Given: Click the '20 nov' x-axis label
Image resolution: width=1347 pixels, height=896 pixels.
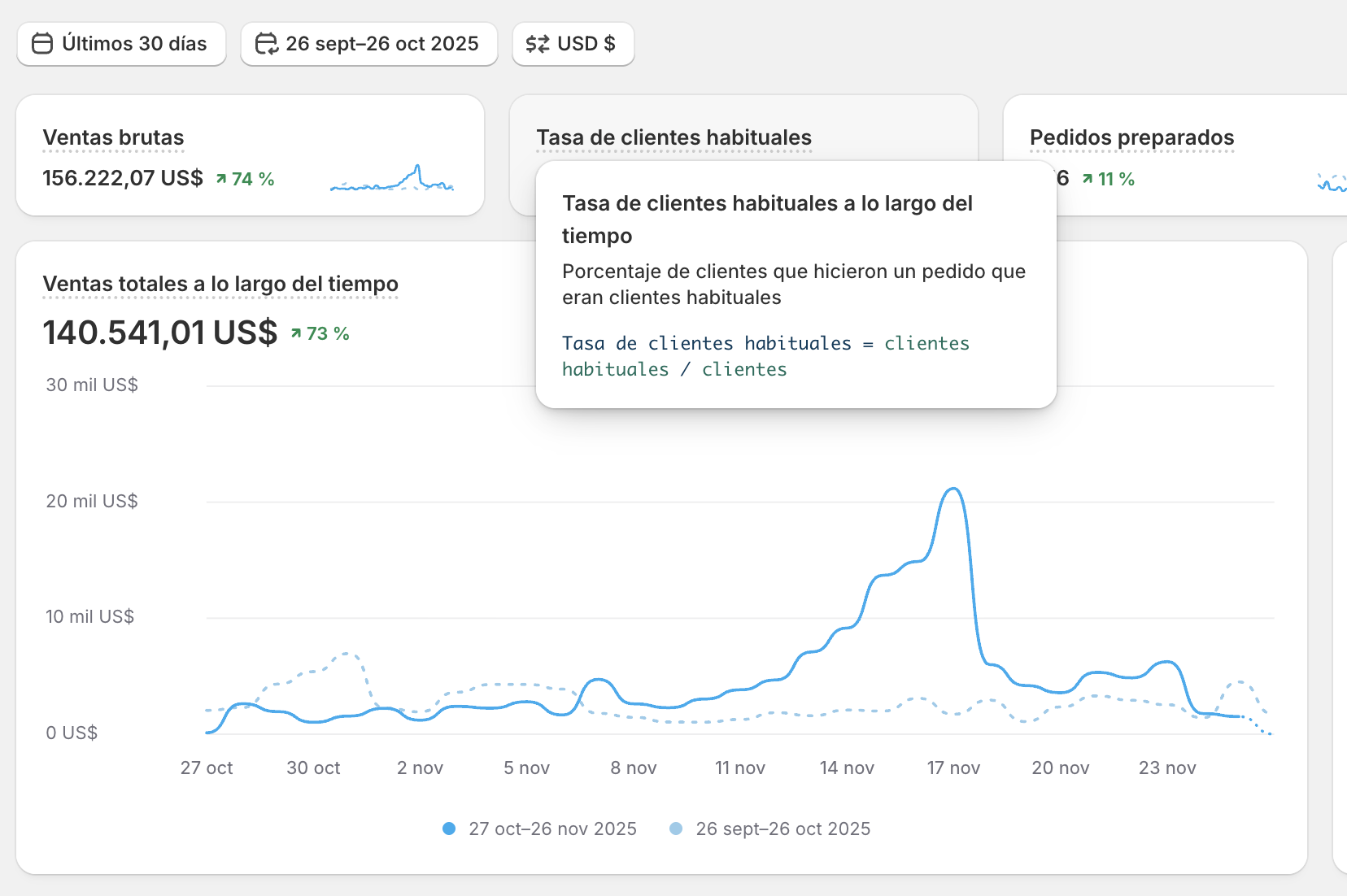Looking at the screenshot, I should (x=1061, y=768).
